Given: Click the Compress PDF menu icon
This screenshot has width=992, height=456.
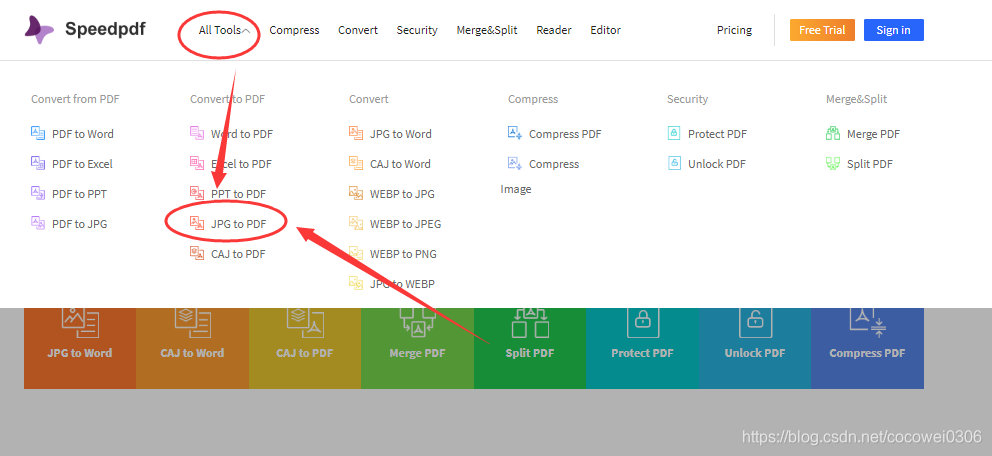Looking at the screenshot, I should click(514, 133).
